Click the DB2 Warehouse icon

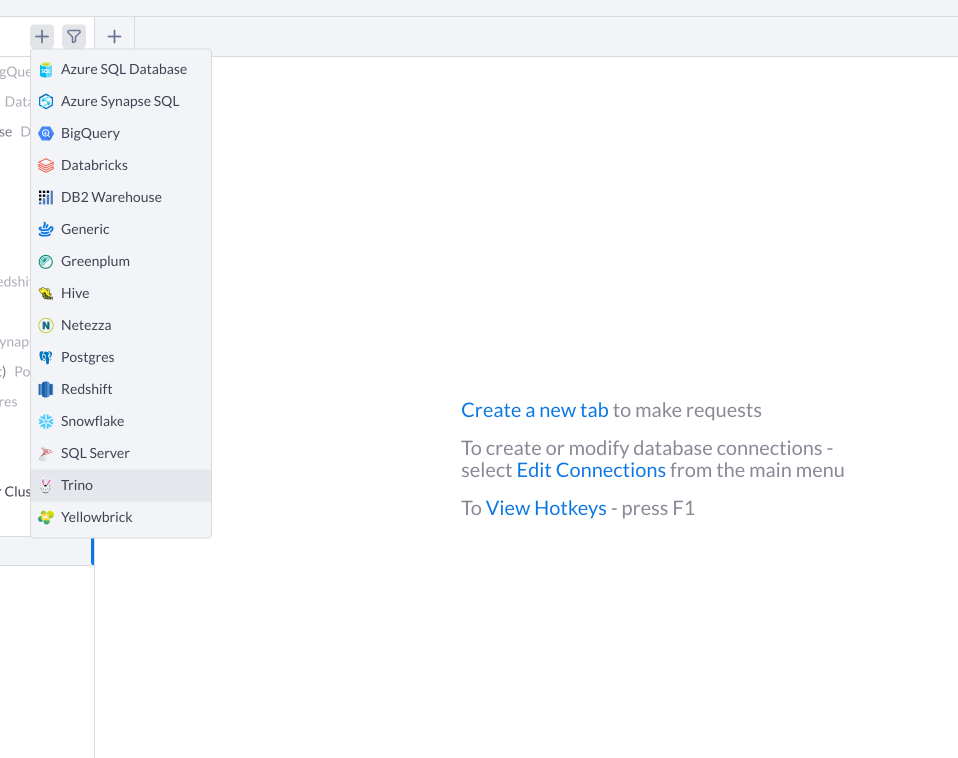click(x=46, y=197)
